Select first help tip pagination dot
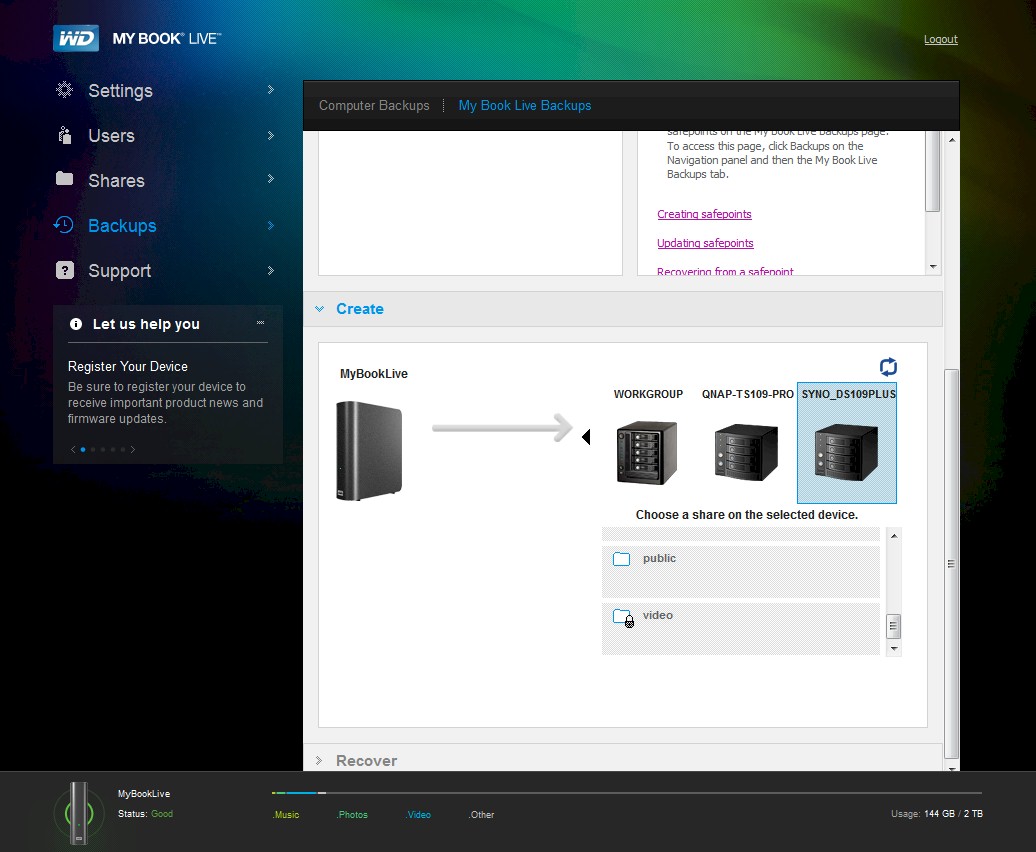Viewport: 1036px width, 852px height. [x=83, y=449]
